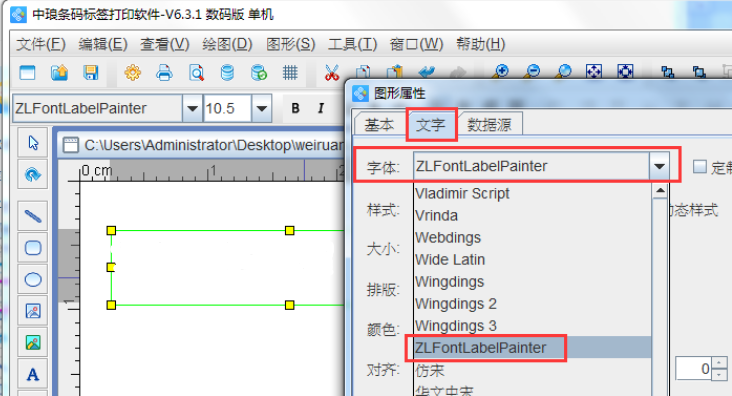Select the text A tool
This screenshot has height=396, width=732.
(x=33, y=375)
